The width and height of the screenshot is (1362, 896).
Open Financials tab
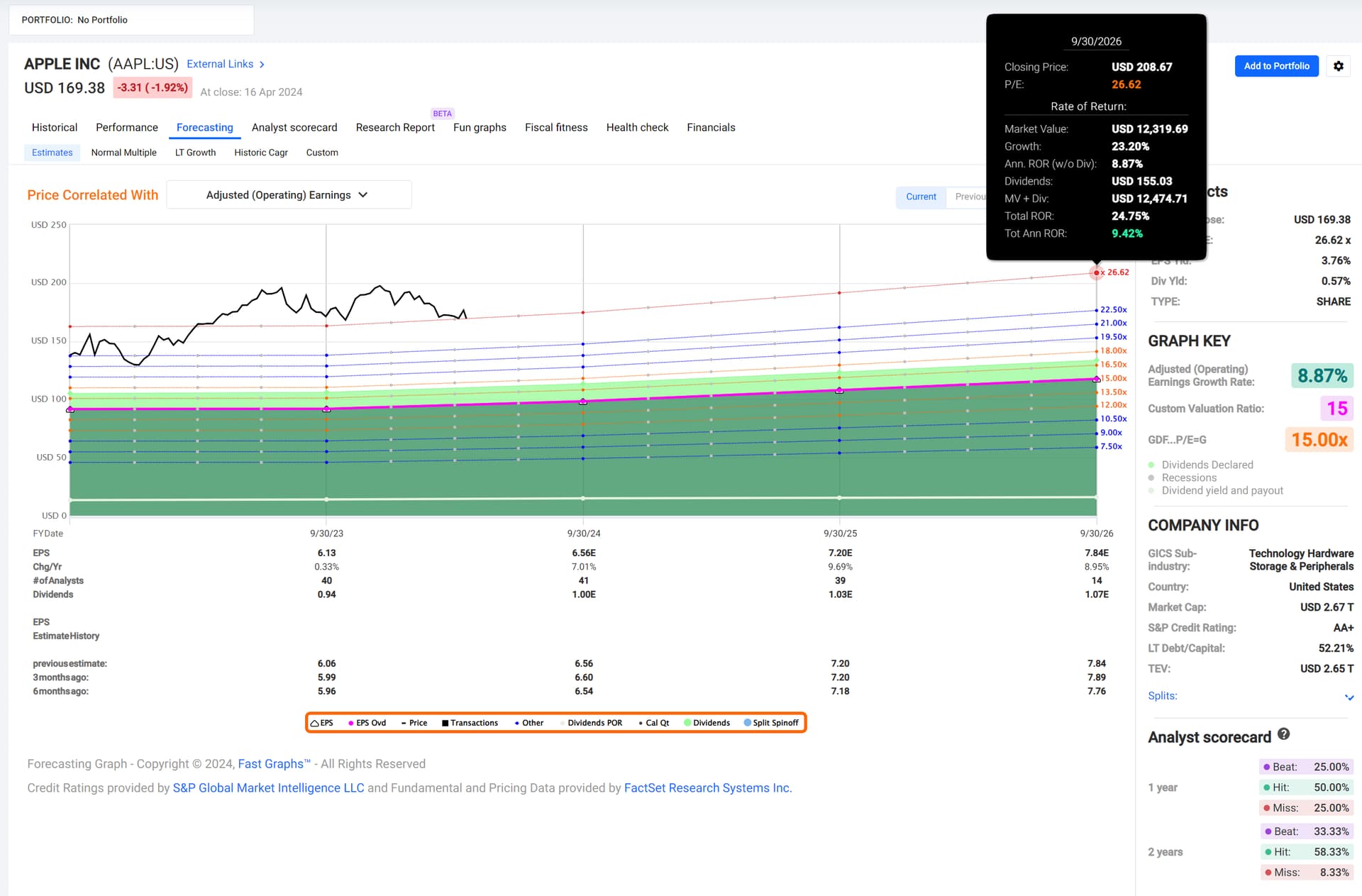[711, 128]
